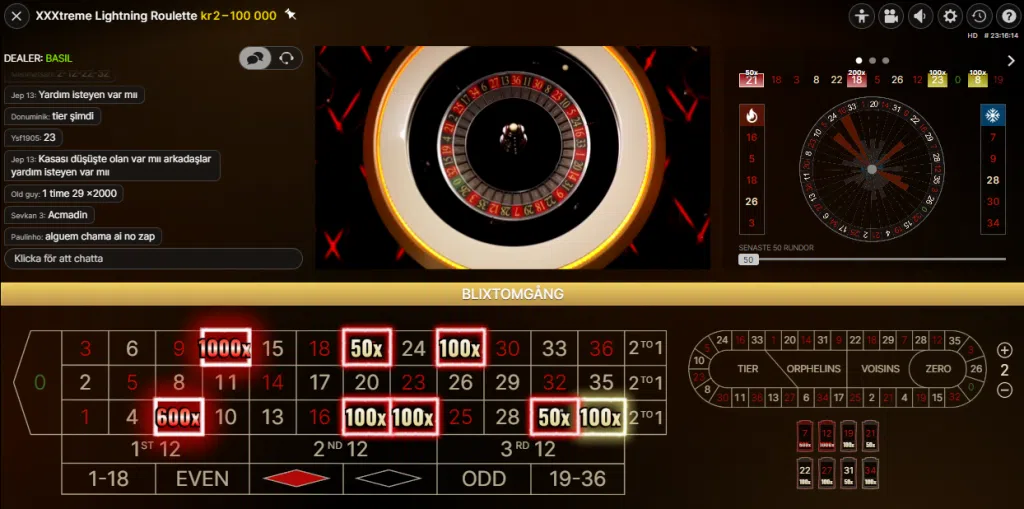Select the second statistics page dot

872,61
